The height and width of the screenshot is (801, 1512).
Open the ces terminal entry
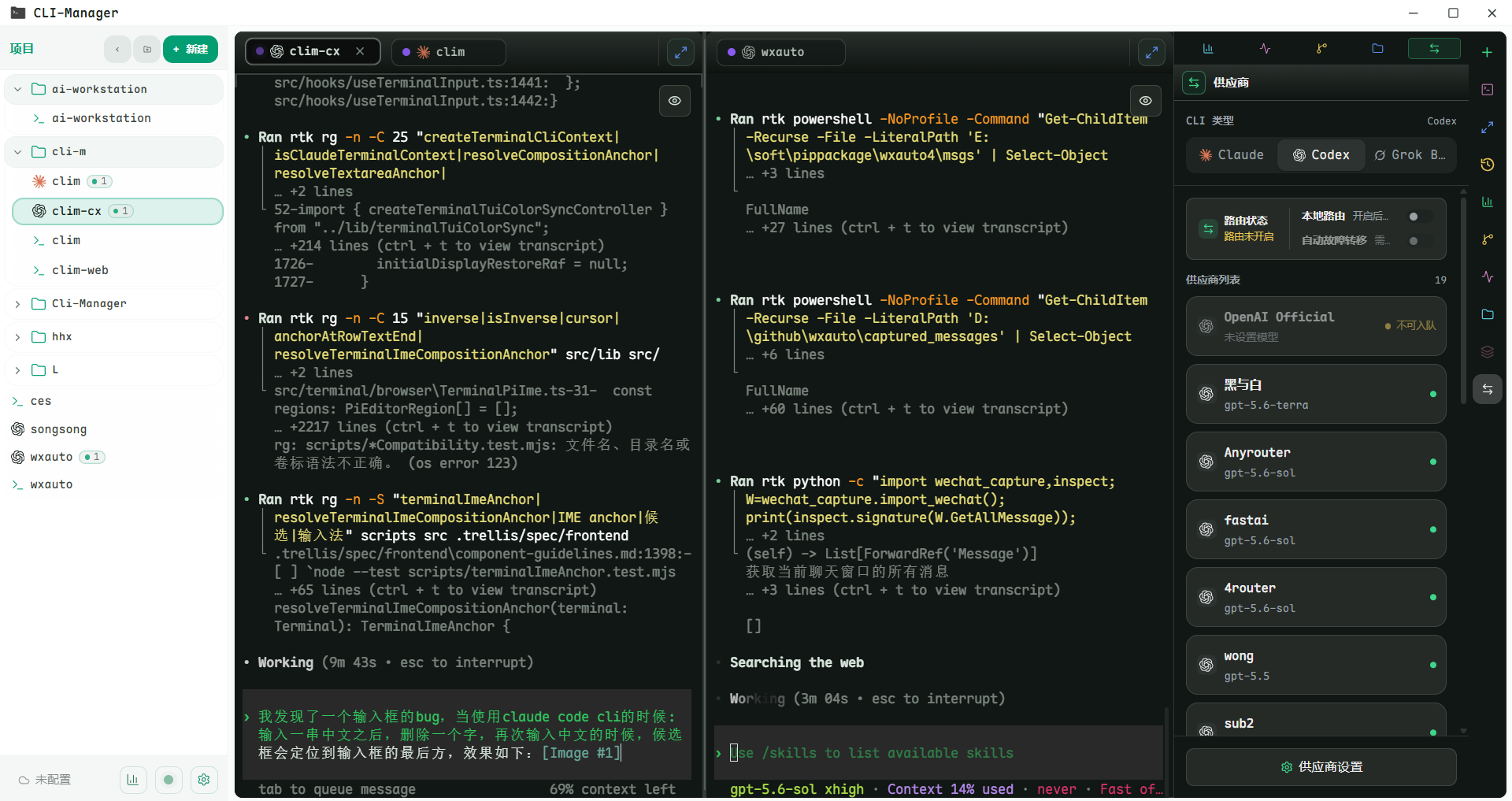click(114, 401)
